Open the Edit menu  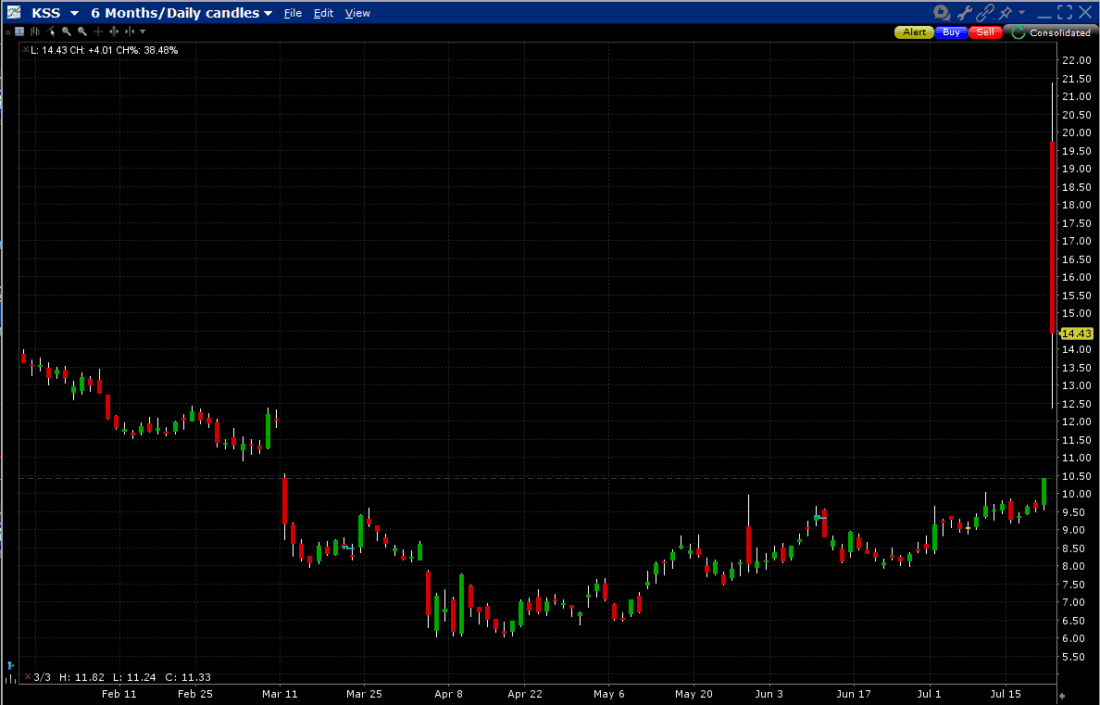click(x=323, y=13)
